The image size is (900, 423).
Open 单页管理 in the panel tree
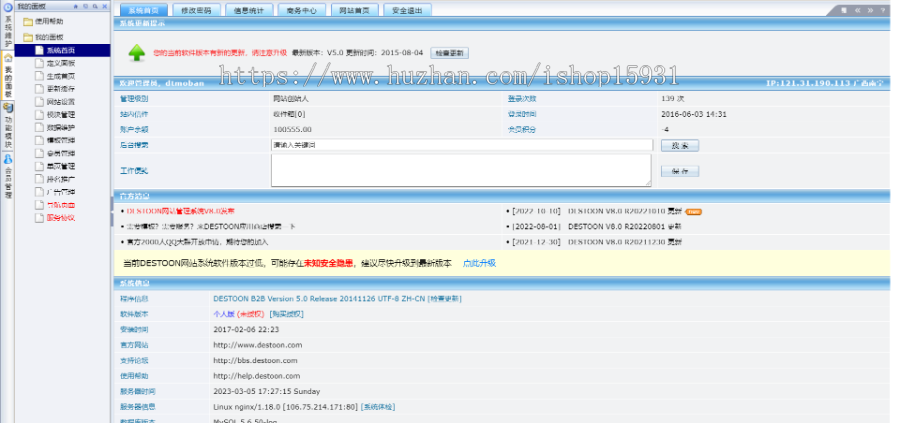pyautogui.click(x=61, y=166)
